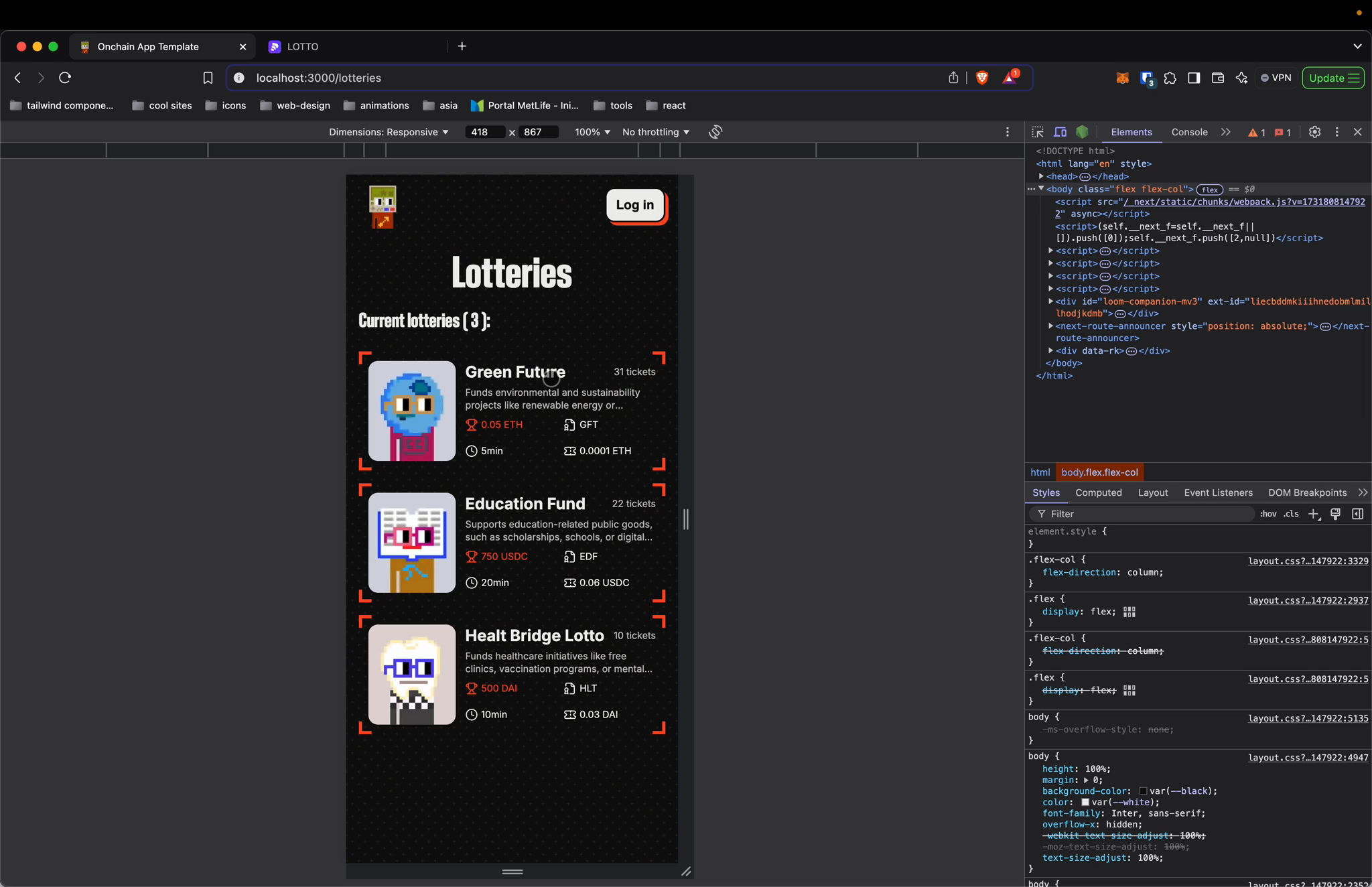Click the warnings count badge in DevTools
Screen dimensions: 1372x887
click(1257, 133)
